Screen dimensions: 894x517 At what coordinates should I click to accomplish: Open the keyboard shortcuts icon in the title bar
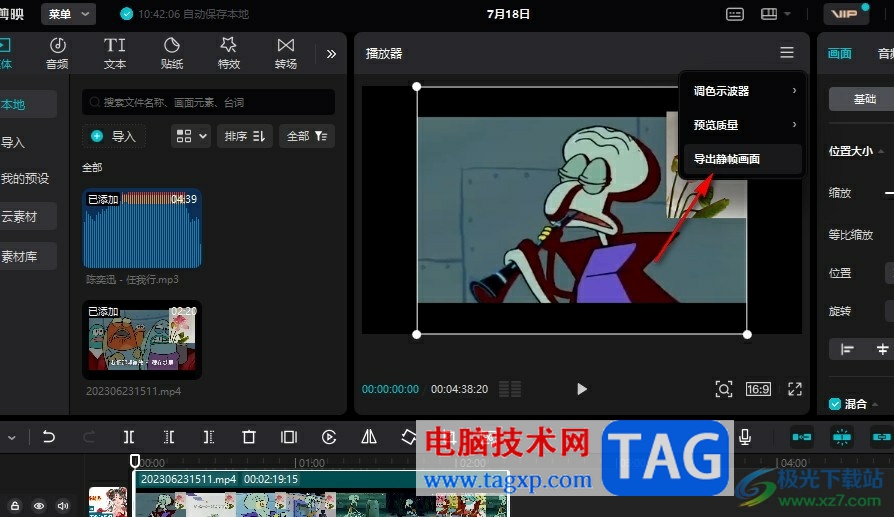point(734,14)
